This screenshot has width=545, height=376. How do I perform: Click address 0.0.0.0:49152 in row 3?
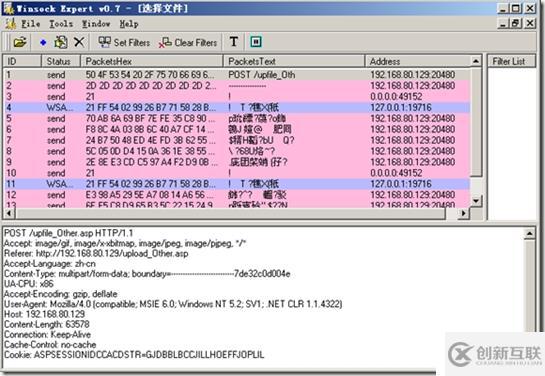point(396,97)
